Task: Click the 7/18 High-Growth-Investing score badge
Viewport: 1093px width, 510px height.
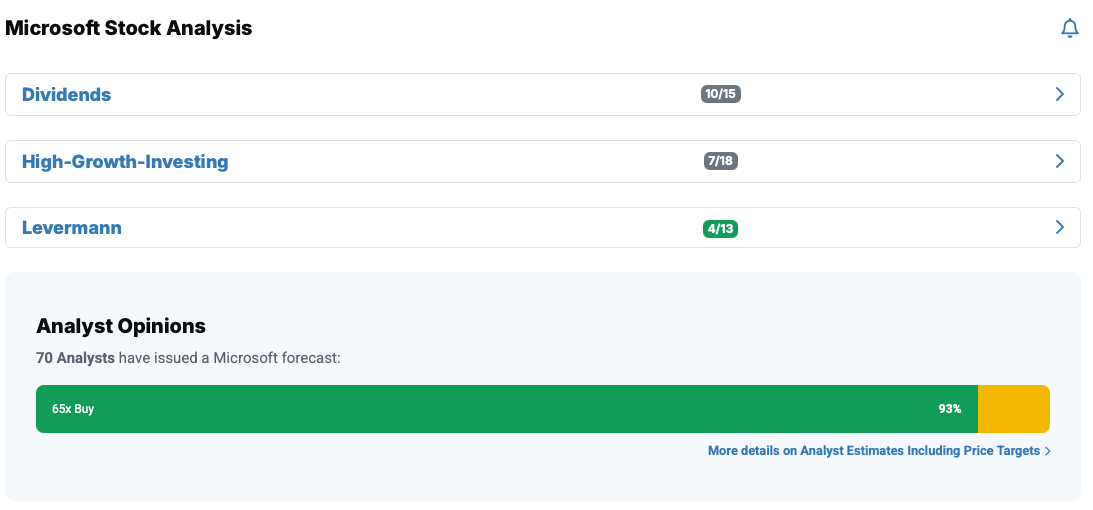Action: pyautogui.click(x=721, y=161)
